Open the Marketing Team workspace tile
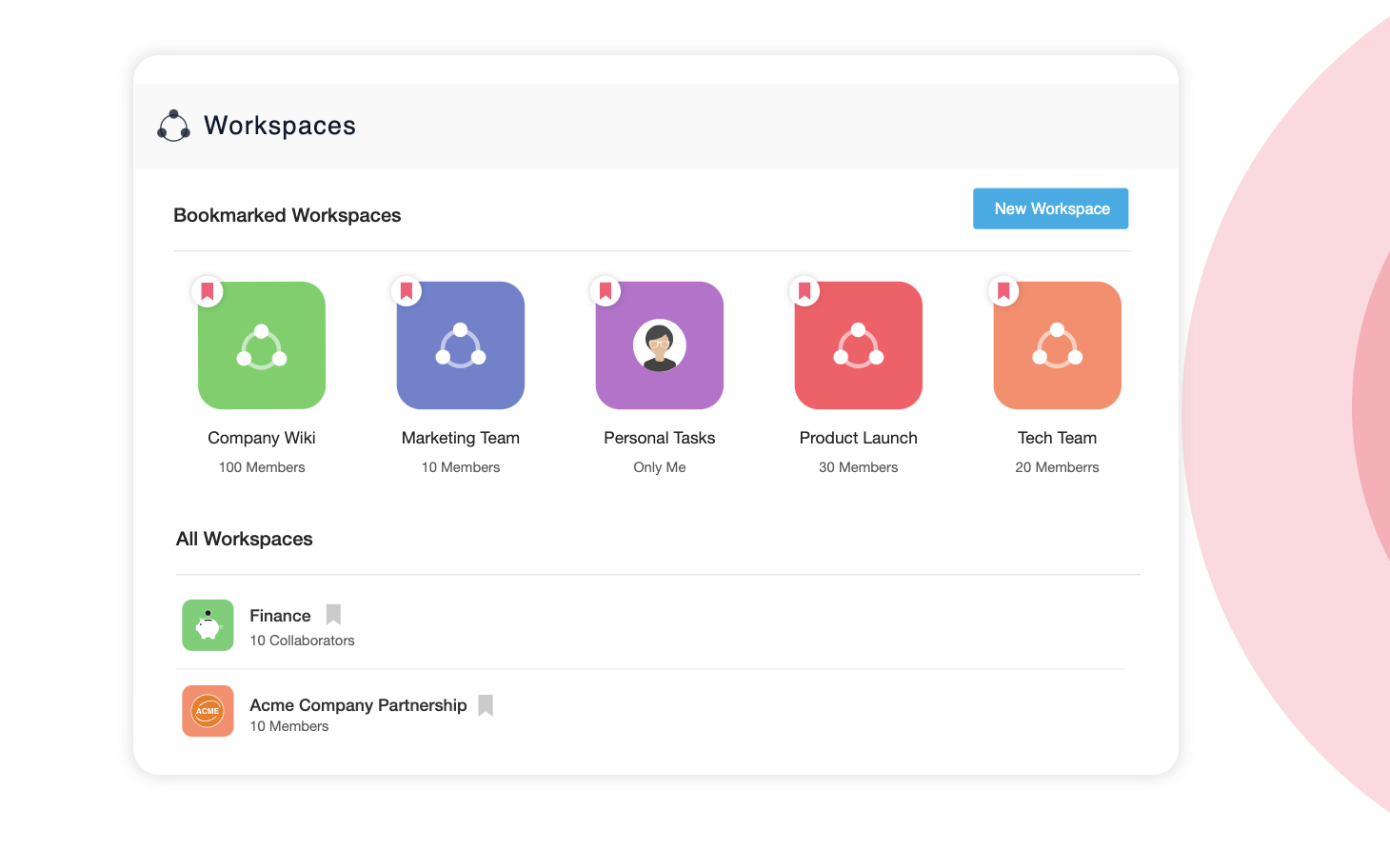The height and width of the screenshot is (868, 1390). pyautogui.click(x=461, y=345)
